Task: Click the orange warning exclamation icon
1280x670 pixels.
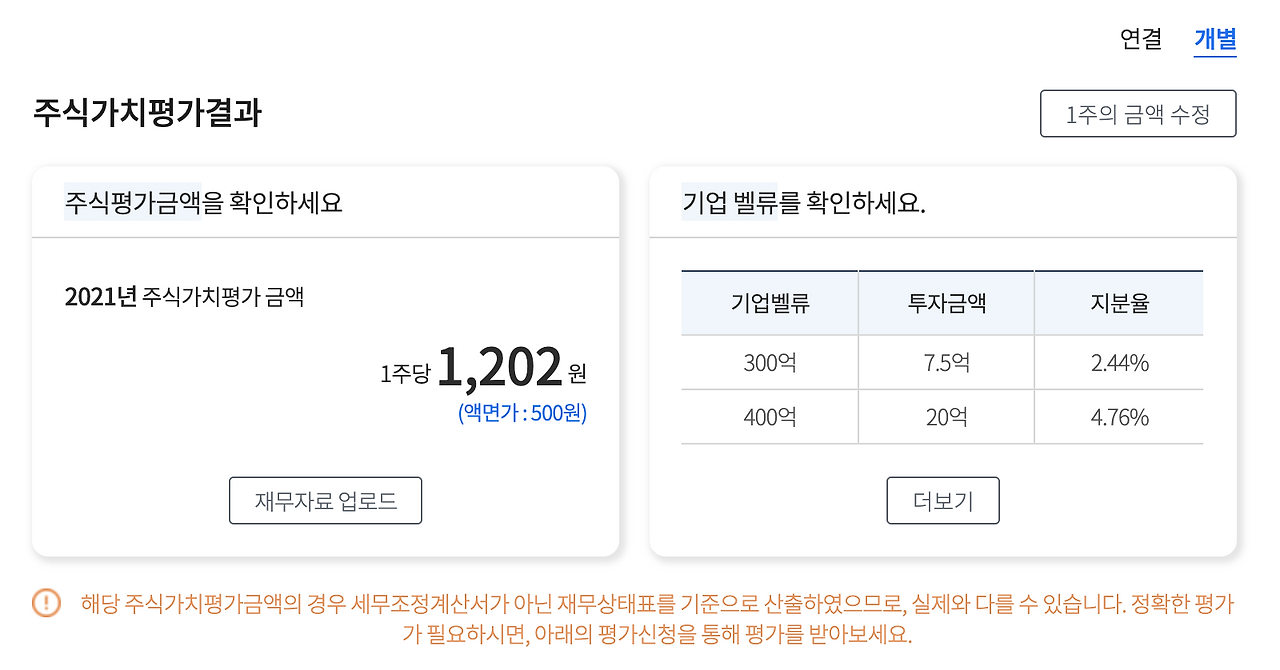Action: [44, 601]
